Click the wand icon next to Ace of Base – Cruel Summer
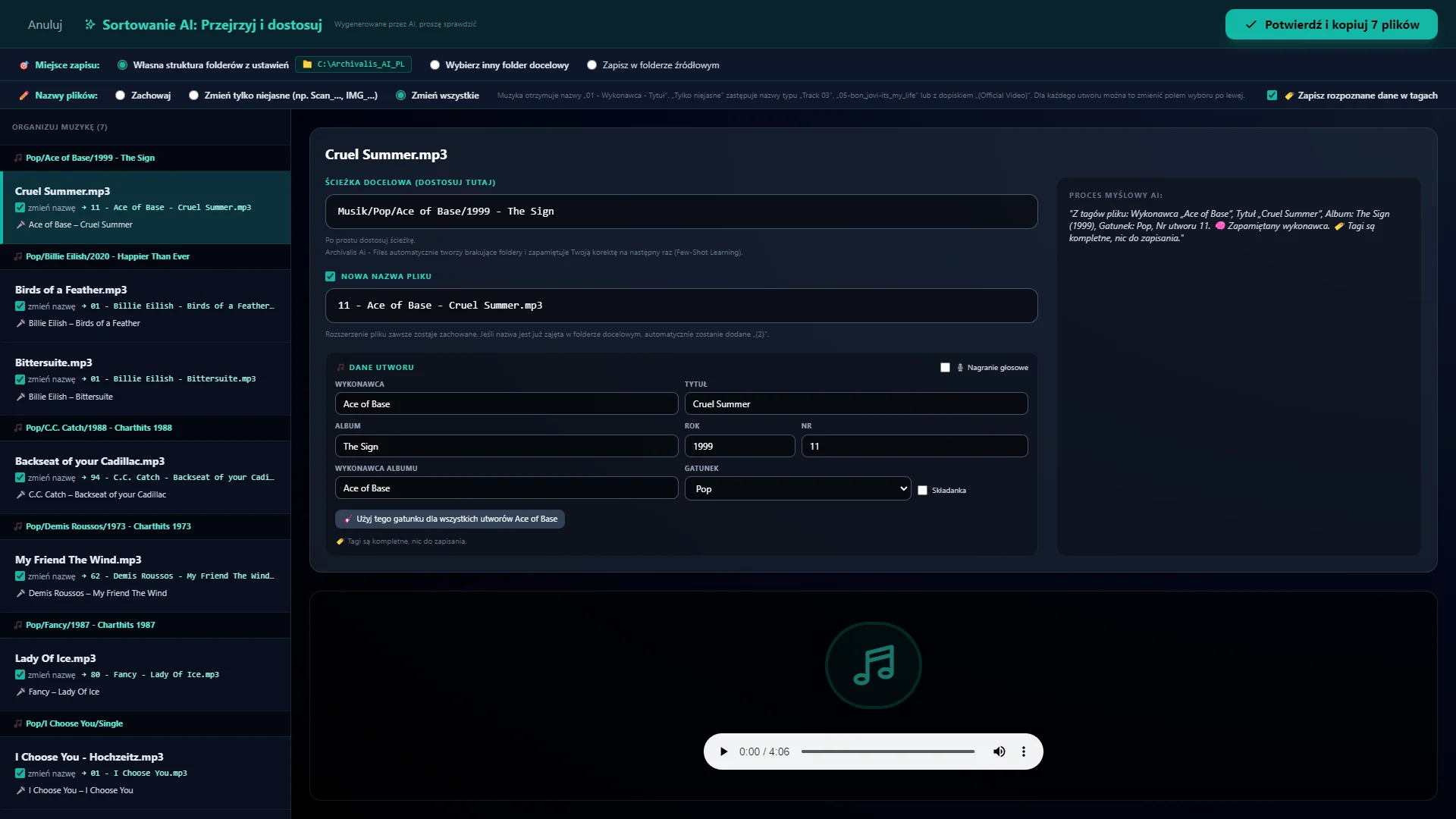The width and height of the screenshot is (1456, 819). pos(20,224)
